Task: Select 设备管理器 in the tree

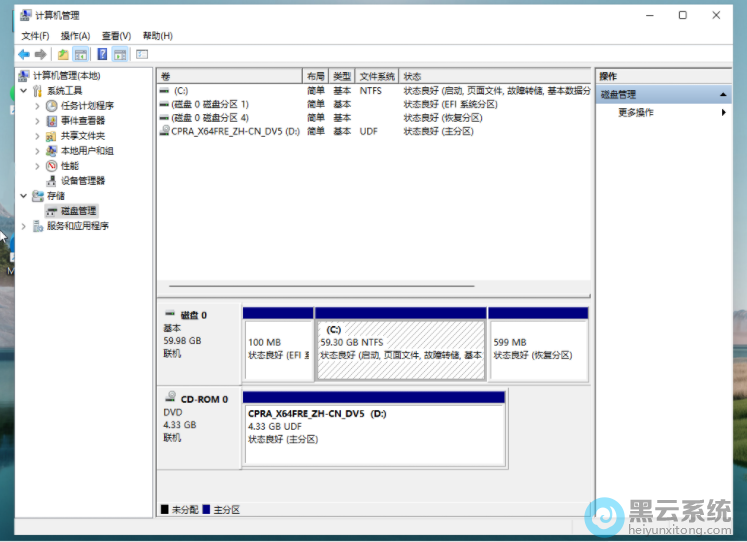Action: click(82, 181)
